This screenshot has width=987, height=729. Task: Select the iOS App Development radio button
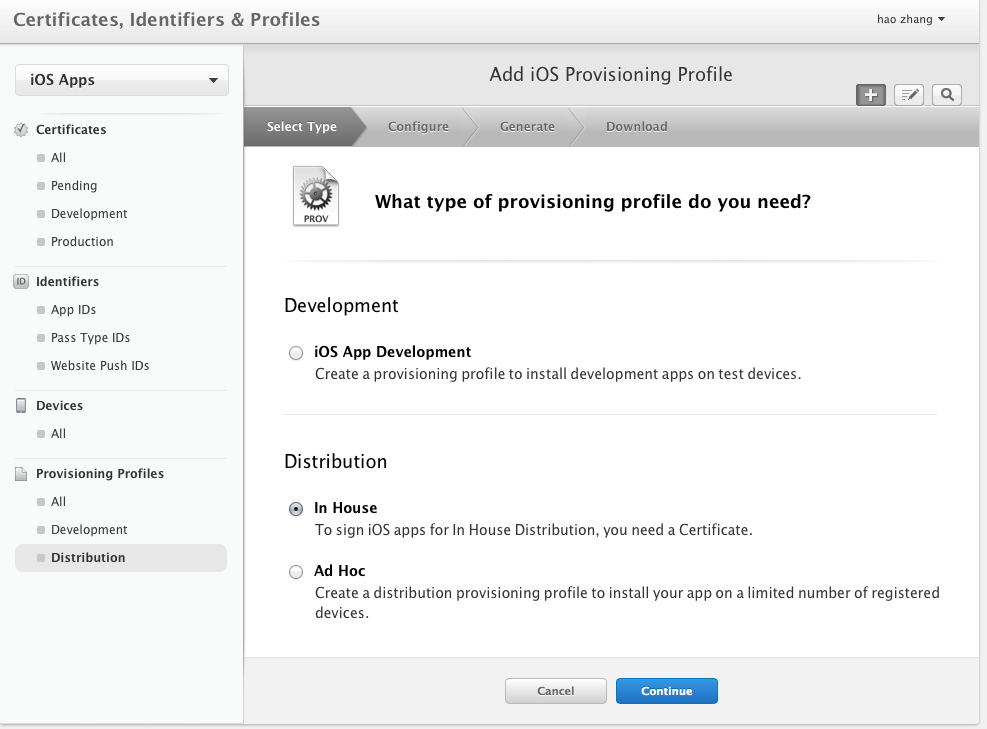click(296, 353)
